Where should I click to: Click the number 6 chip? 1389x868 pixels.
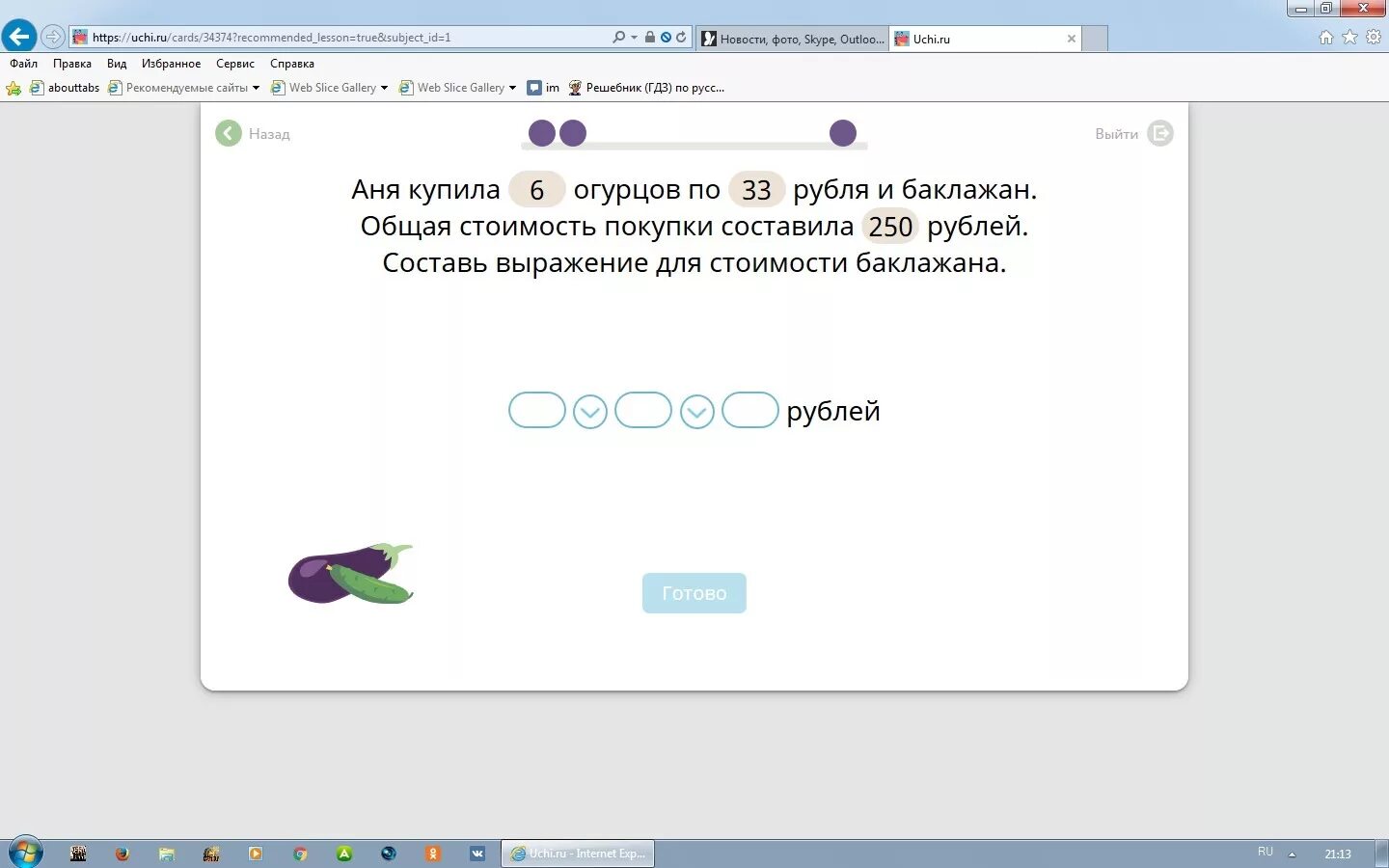[536, 190]
